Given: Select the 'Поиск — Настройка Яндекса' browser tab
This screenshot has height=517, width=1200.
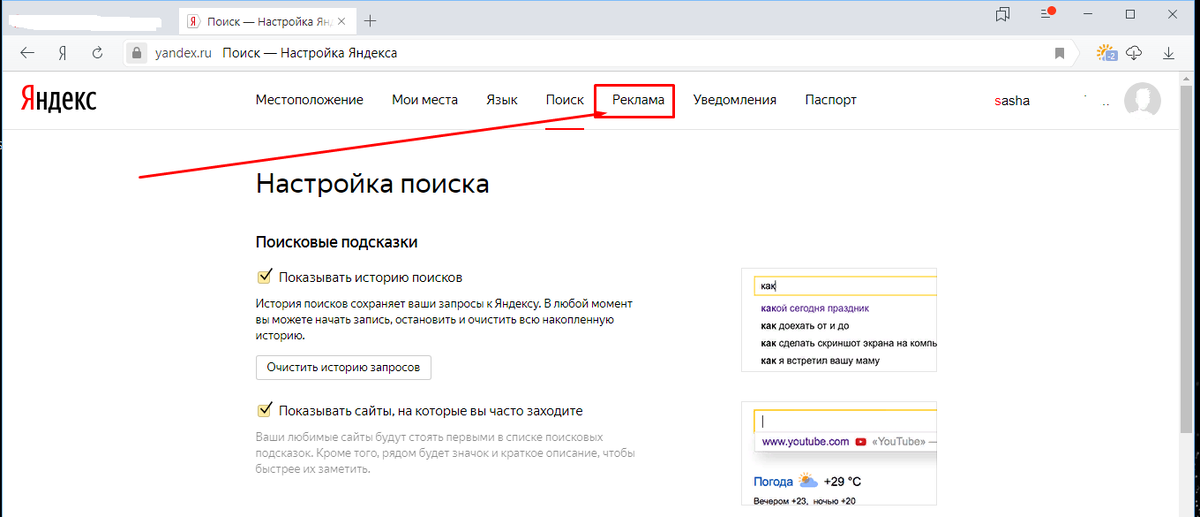Looking at the screenshot, I should tap(266, 20).
